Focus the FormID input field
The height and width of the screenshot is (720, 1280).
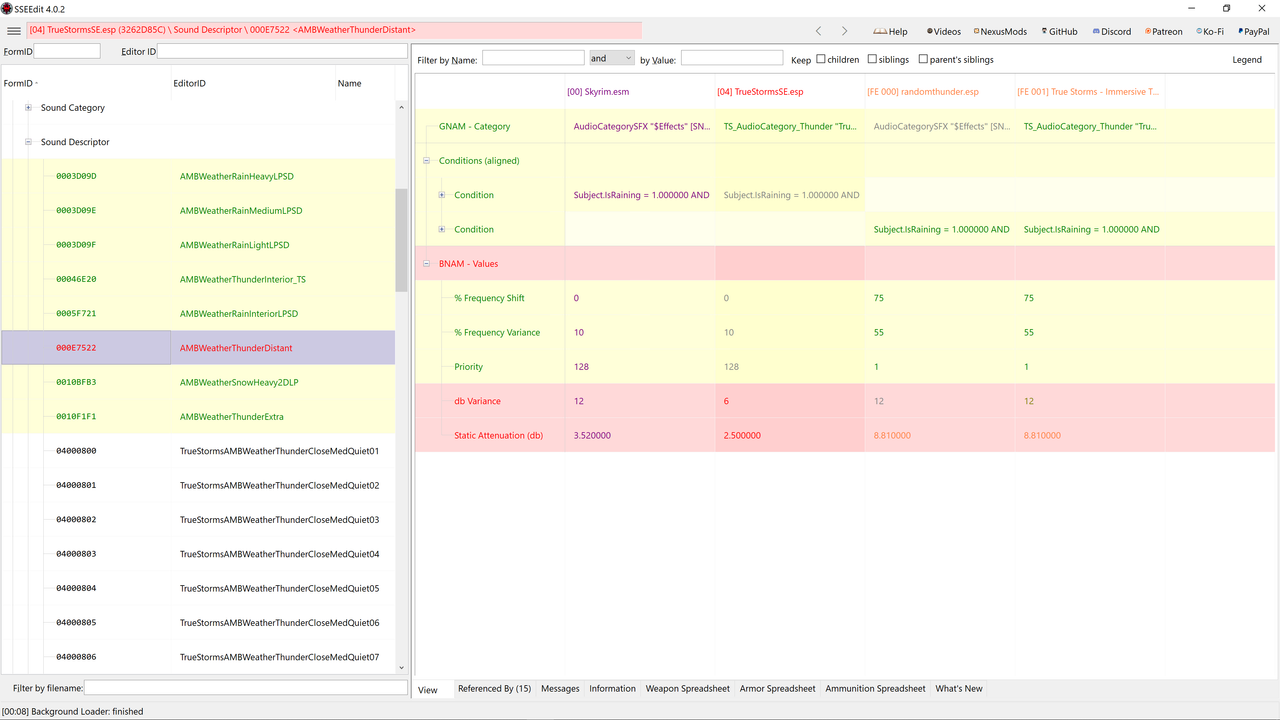point(67,50)
